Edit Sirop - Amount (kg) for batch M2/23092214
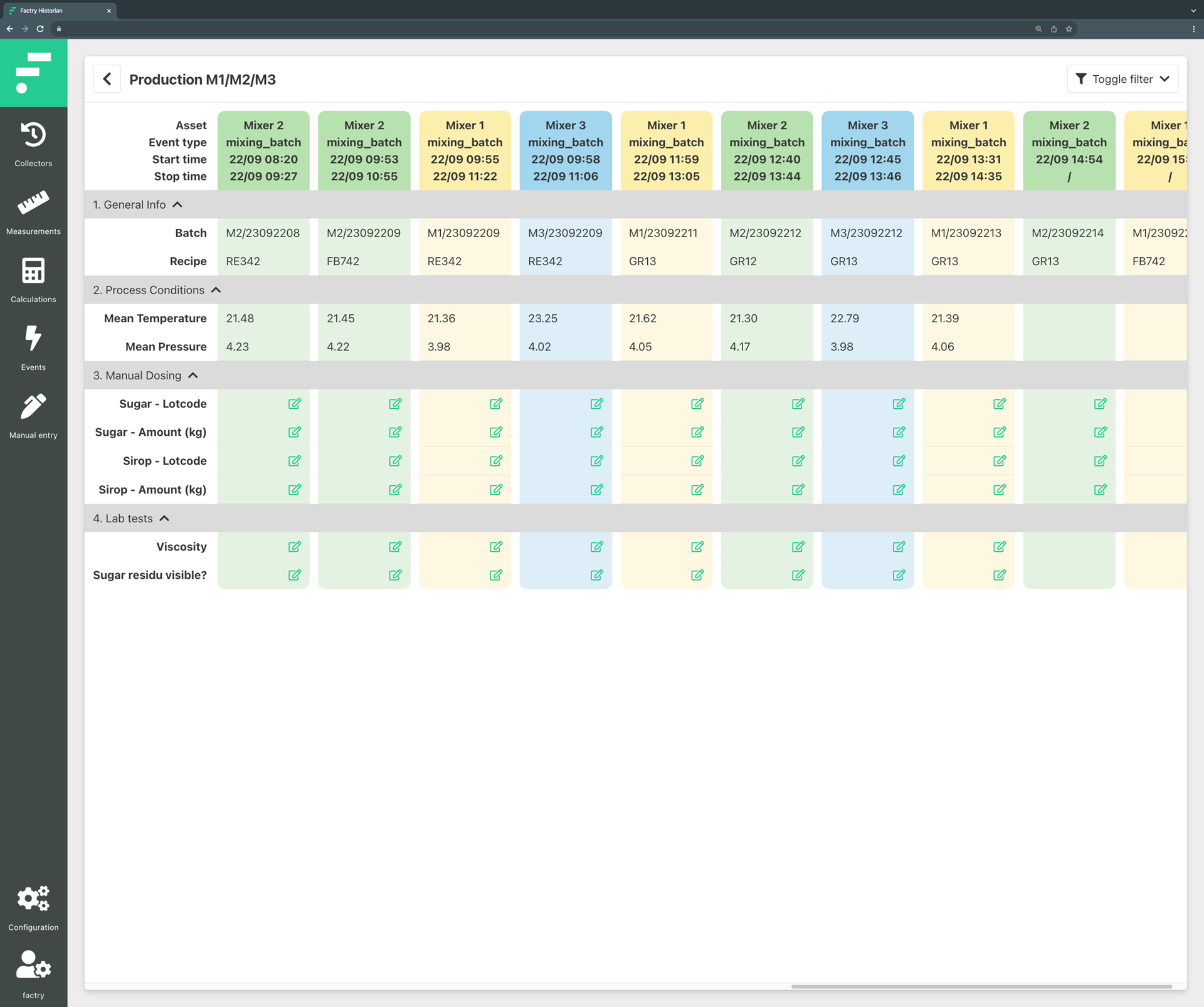This screenshot has width=1204, height=1007. 1101,489
